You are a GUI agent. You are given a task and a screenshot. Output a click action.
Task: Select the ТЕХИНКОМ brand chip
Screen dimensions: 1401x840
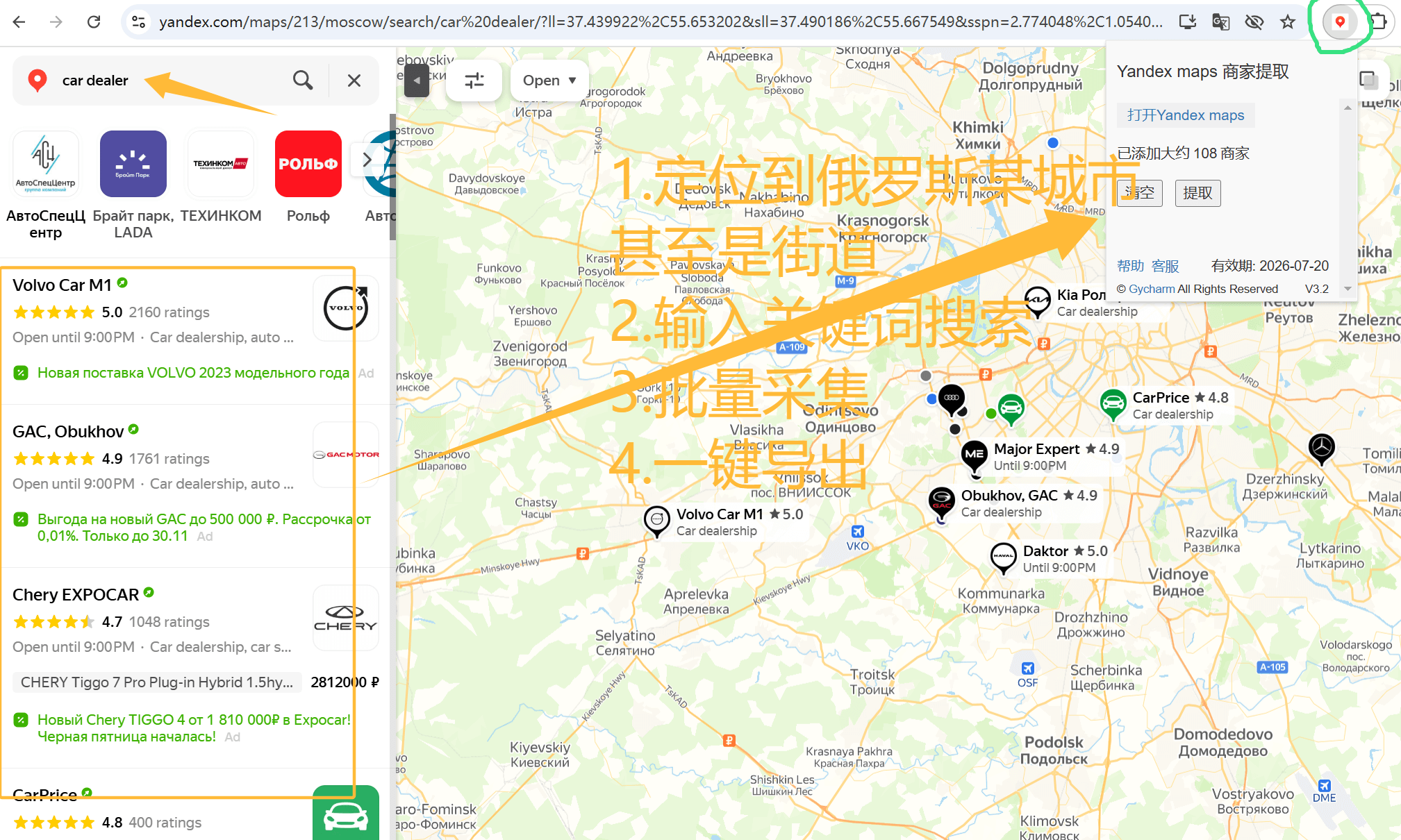click(221, 177)
